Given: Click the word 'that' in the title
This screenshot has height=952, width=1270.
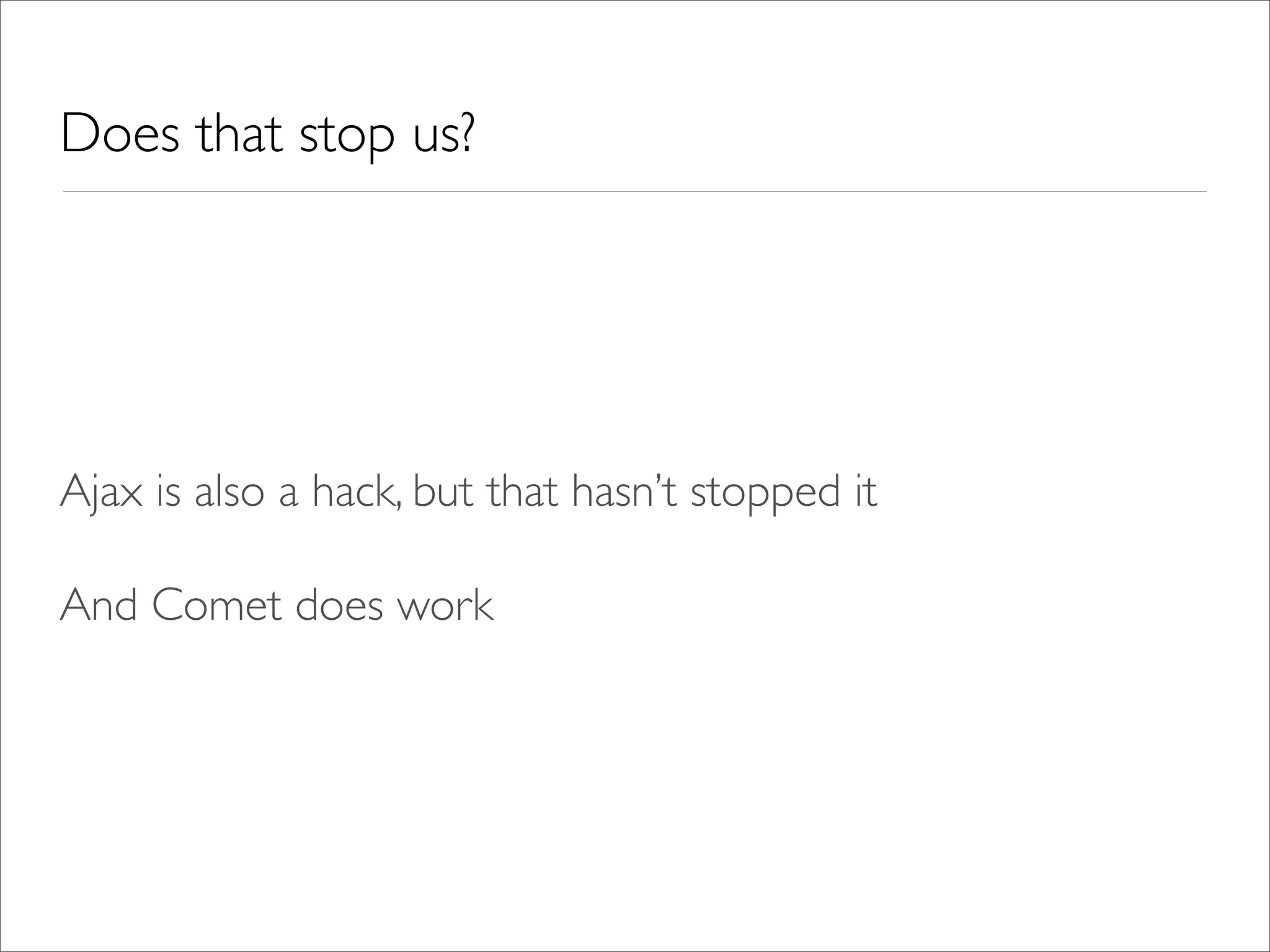Looking at the screenshot, I should pyautogui.click(x=239, y=134).
